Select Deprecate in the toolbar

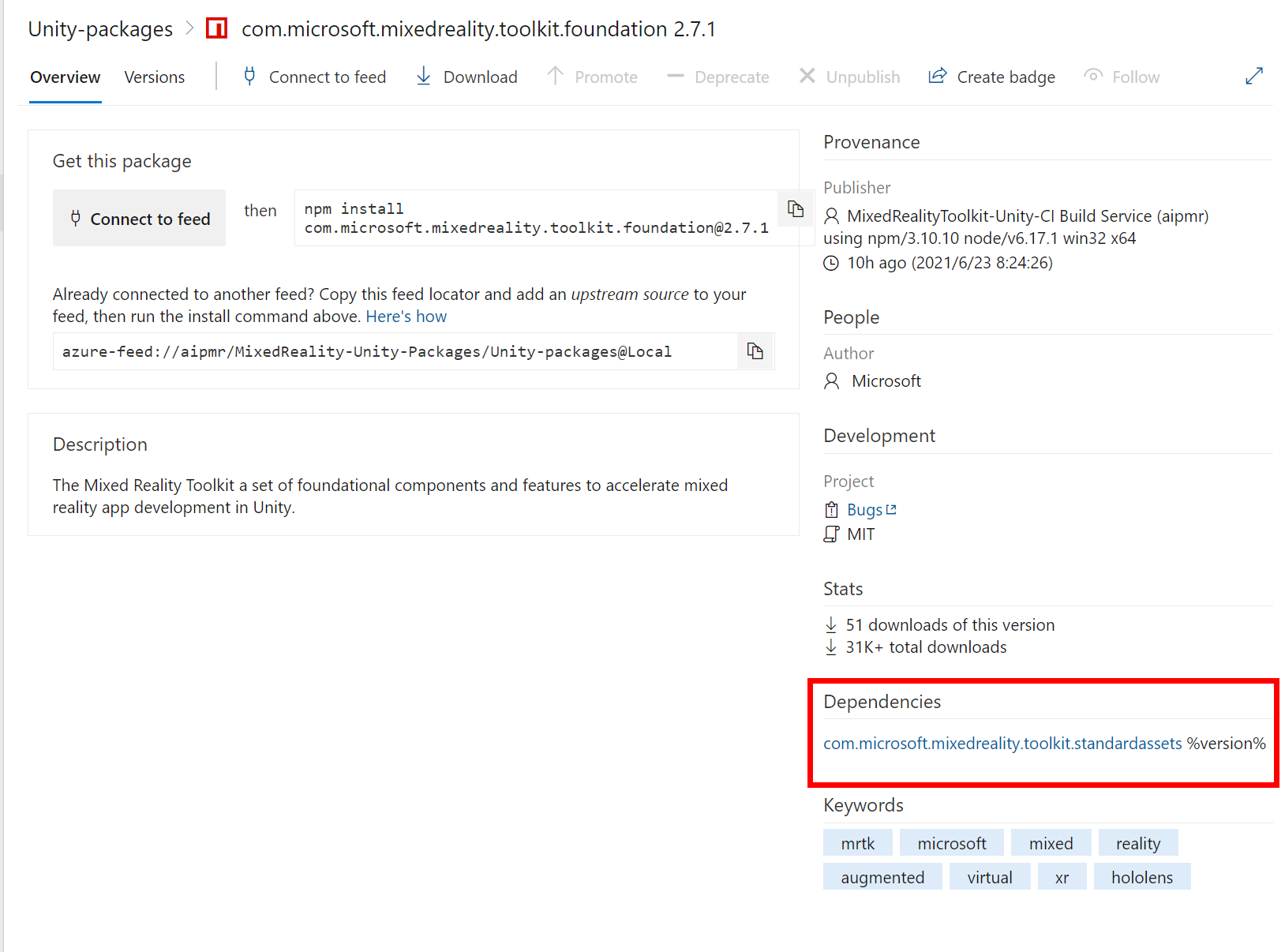(732, 77)
